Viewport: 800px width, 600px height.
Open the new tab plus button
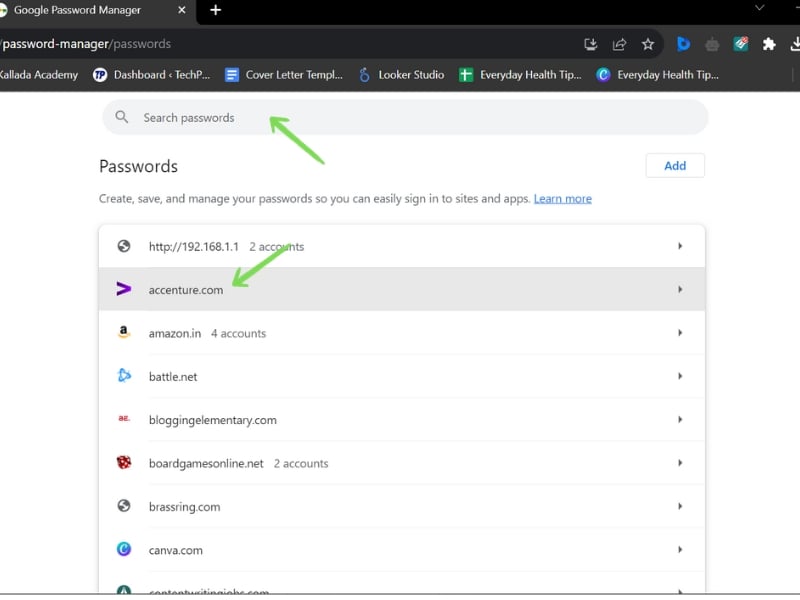point(215,10)
